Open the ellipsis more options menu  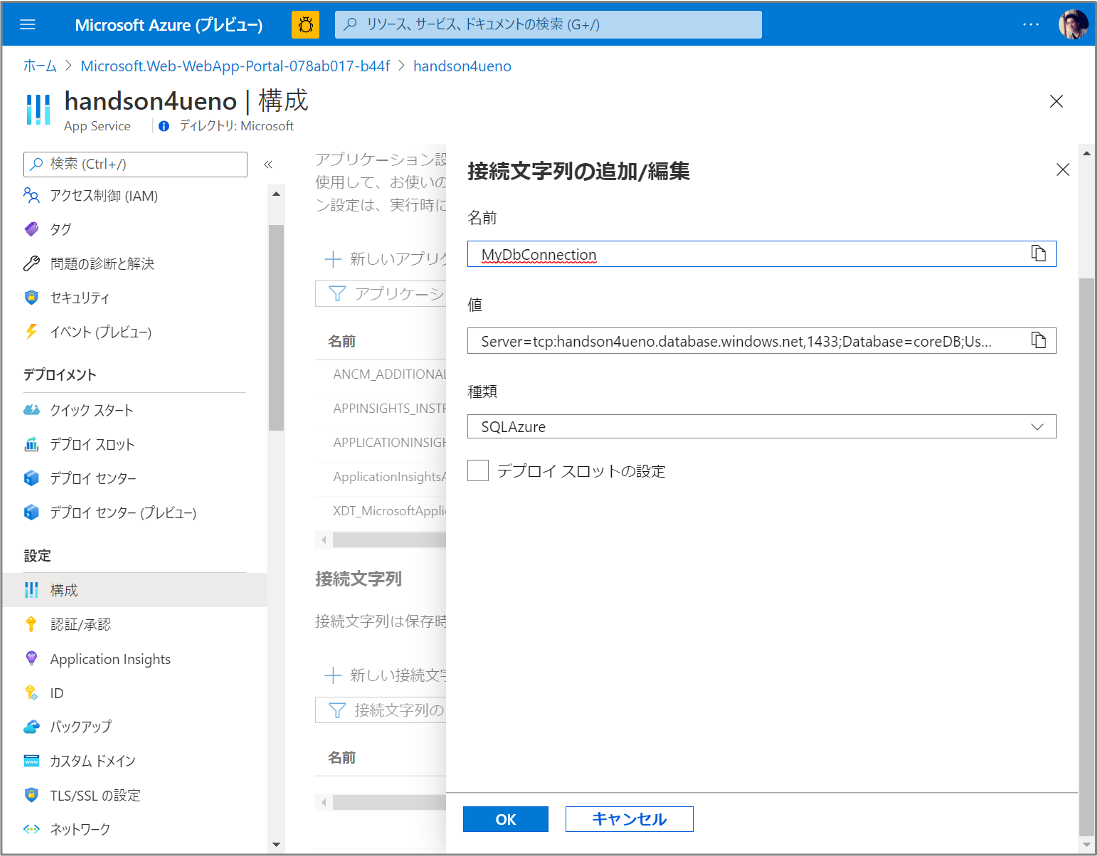[1031, 24]
